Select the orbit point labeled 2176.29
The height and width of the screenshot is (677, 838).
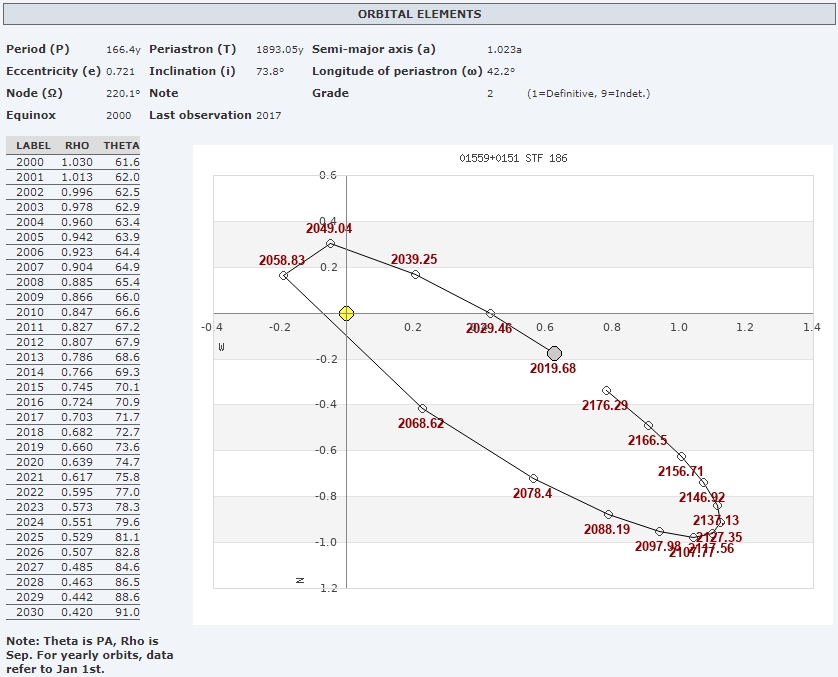[x=606, y=390]
